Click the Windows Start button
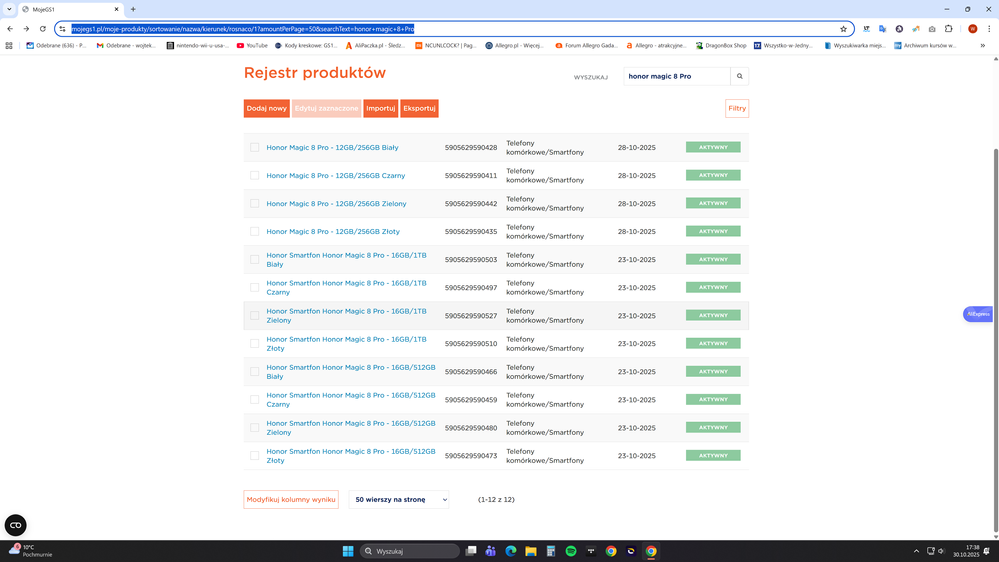Image resolution: width=999 pixels, height=562 pixels. point(347,551)
